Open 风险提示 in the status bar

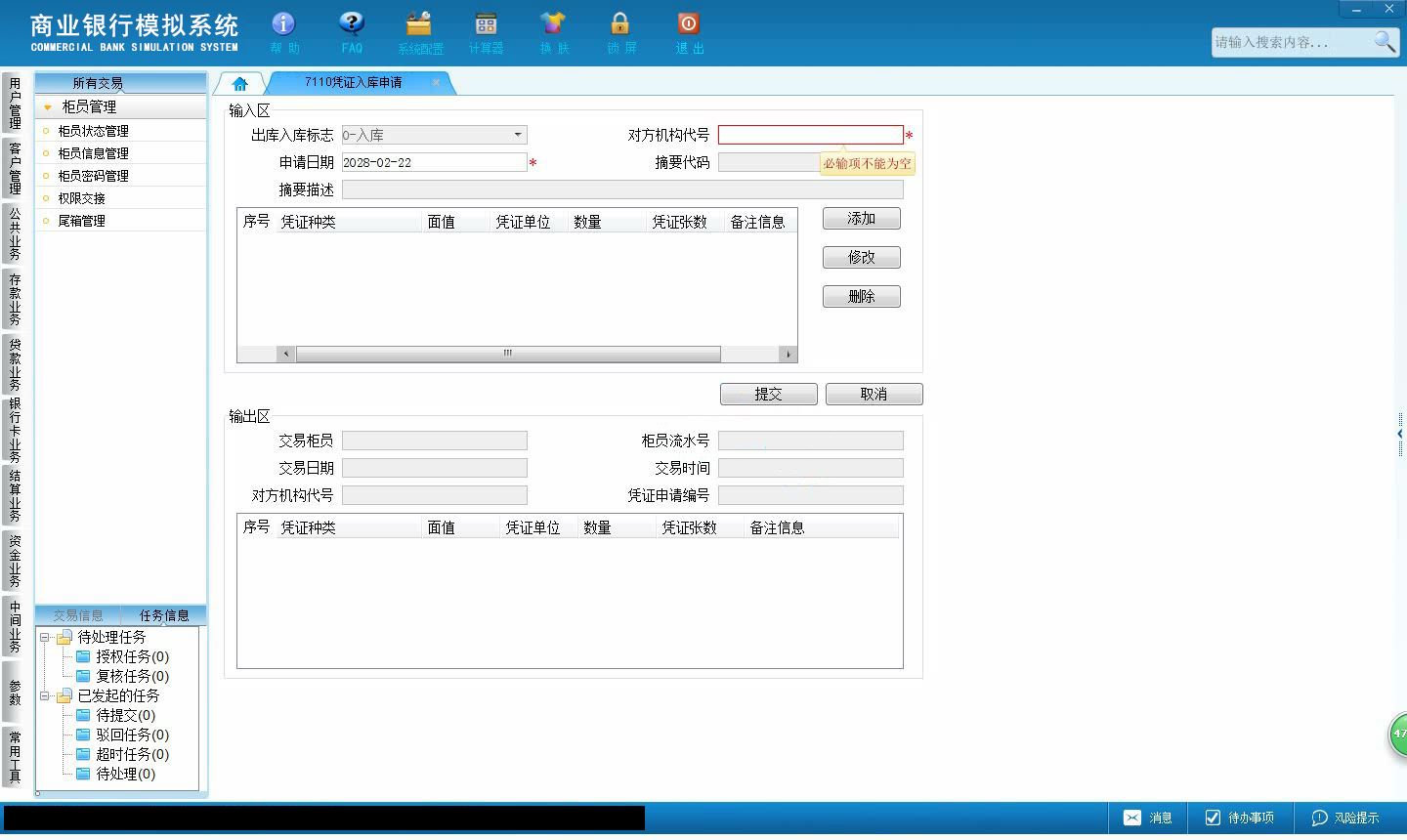pos(1345,818)
